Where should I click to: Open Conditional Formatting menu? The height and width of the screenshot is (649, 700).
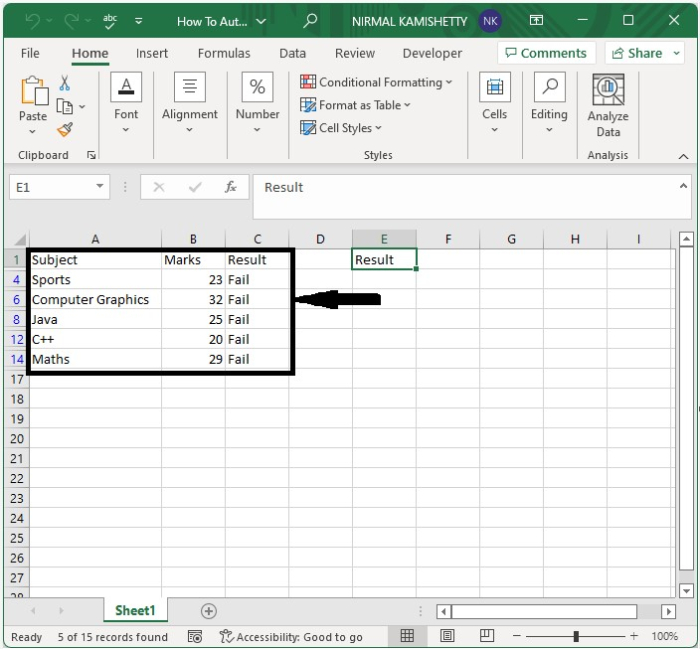click(376, 82)
